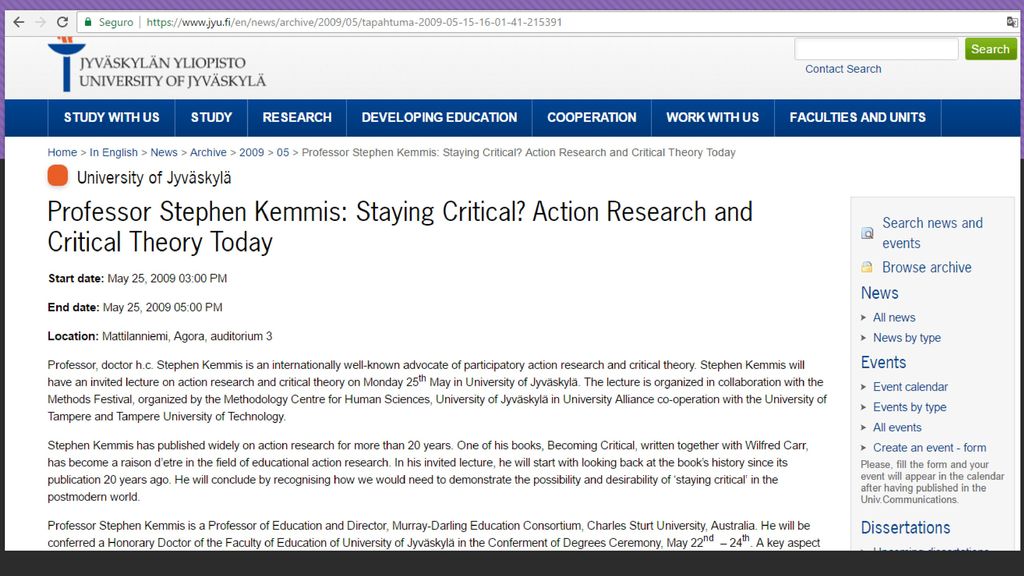Open the Browse archive link
Image resolution: width=1024 pixels, height=576 pixels.
(x=927, y=267)
